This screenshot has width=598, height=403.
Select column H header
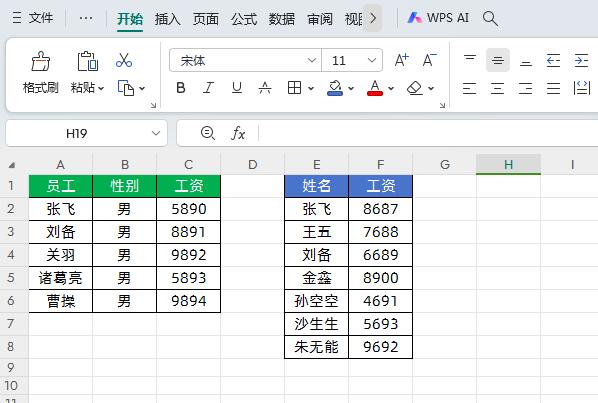pos(508,164)
